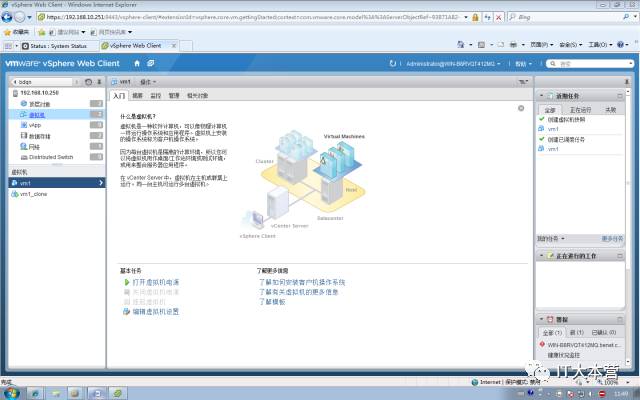640x400 pixels.
Task: Open the Administrator user dropdown
Action: [453, 64]
